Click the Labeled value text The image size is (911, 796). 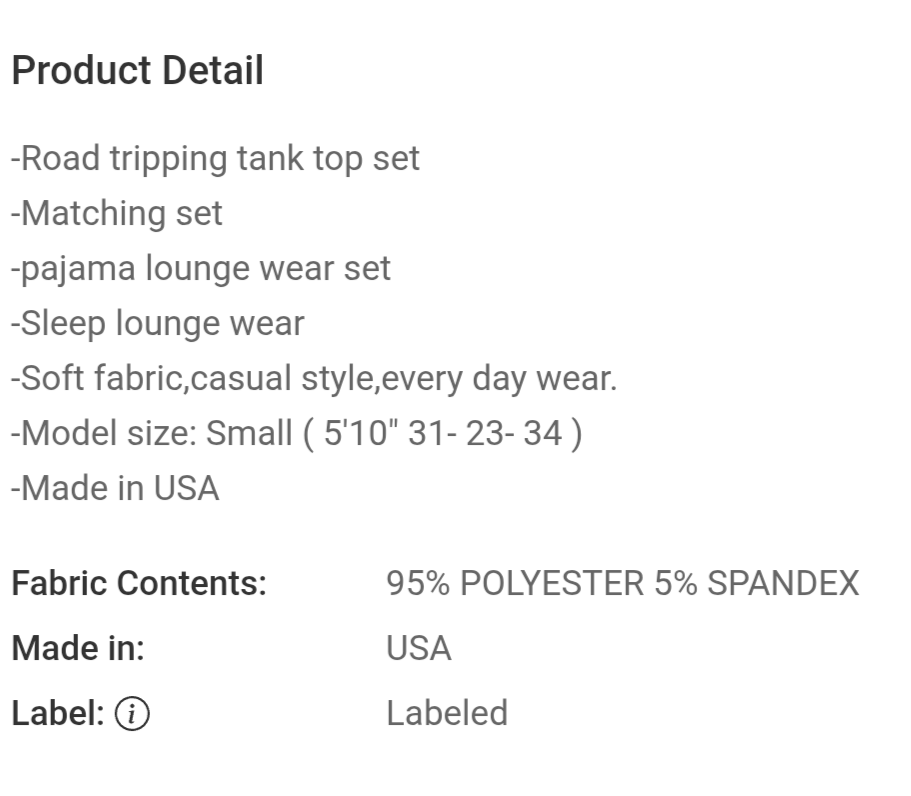pos(447,713)
